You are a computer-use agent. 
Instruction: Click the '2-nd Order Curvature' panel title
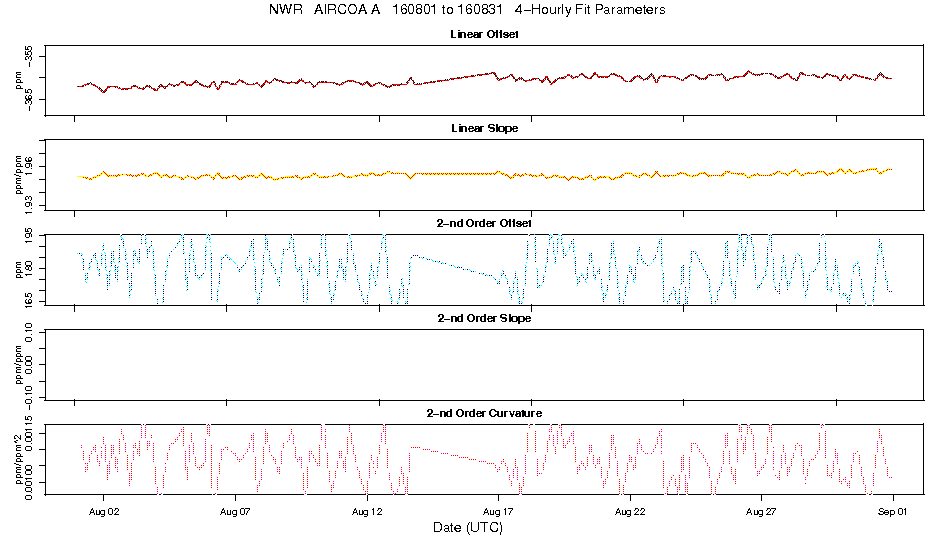pos(484,413)
